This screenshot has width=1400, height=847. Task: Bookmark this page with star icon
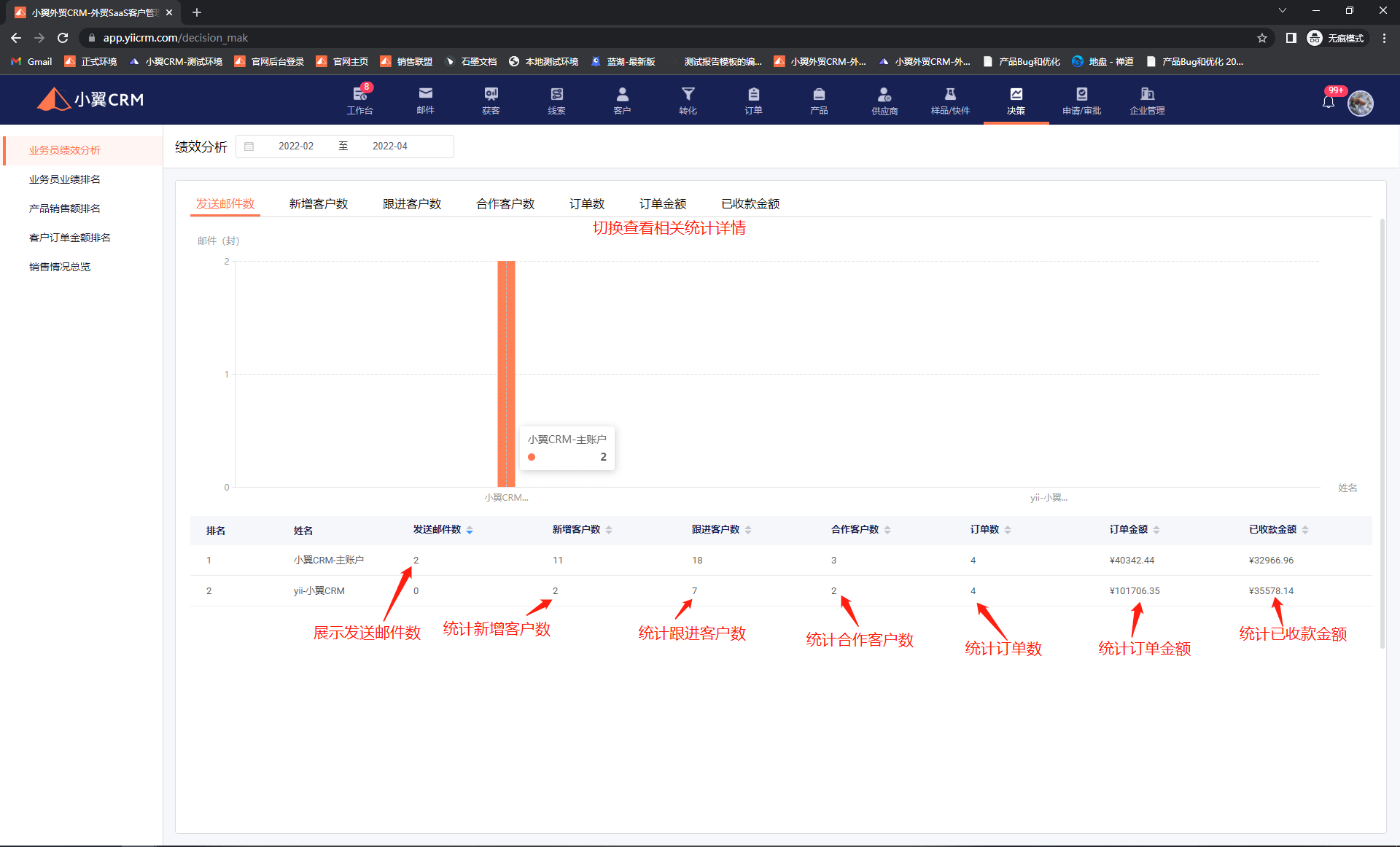click(x=1262, y=38)
